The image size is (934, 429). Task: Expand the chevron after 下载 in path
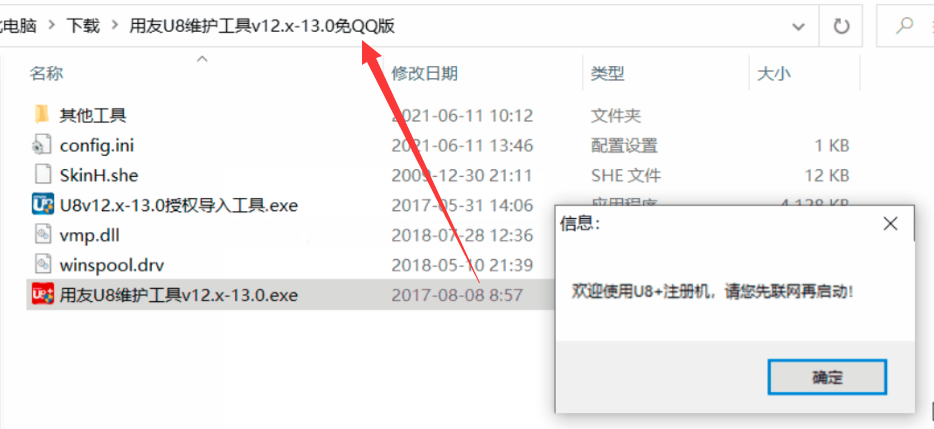click(115, 26)
